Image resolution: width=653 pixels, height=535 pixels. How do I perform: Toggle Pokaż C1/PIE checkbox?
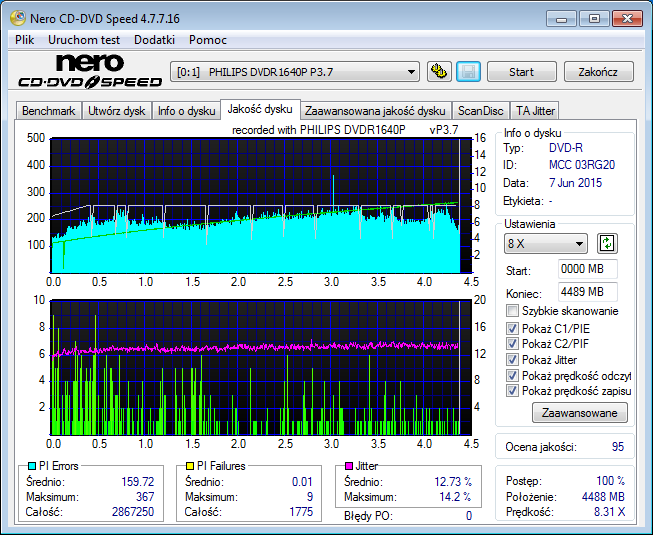(512, 328)
